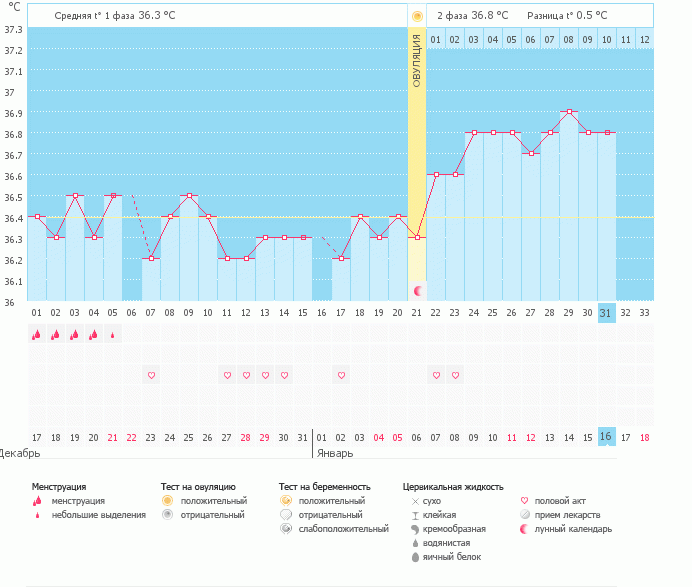The width and height of the screenshot is (692, 587).
Task: Click the menstruation drop icon under day 01
Action: [x=36, y=336]
